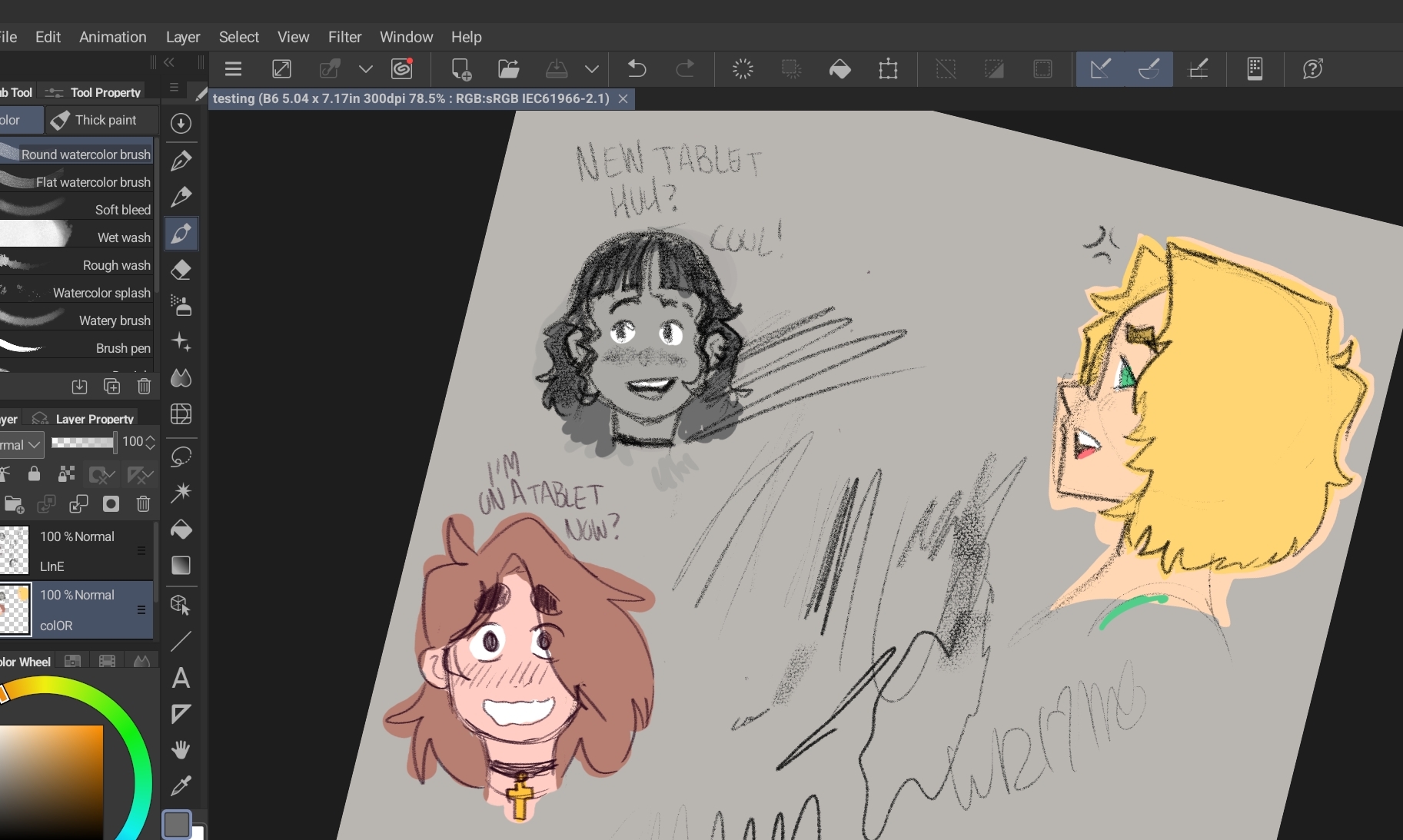Open a file using the folder icon

click(x=508, y=69)
